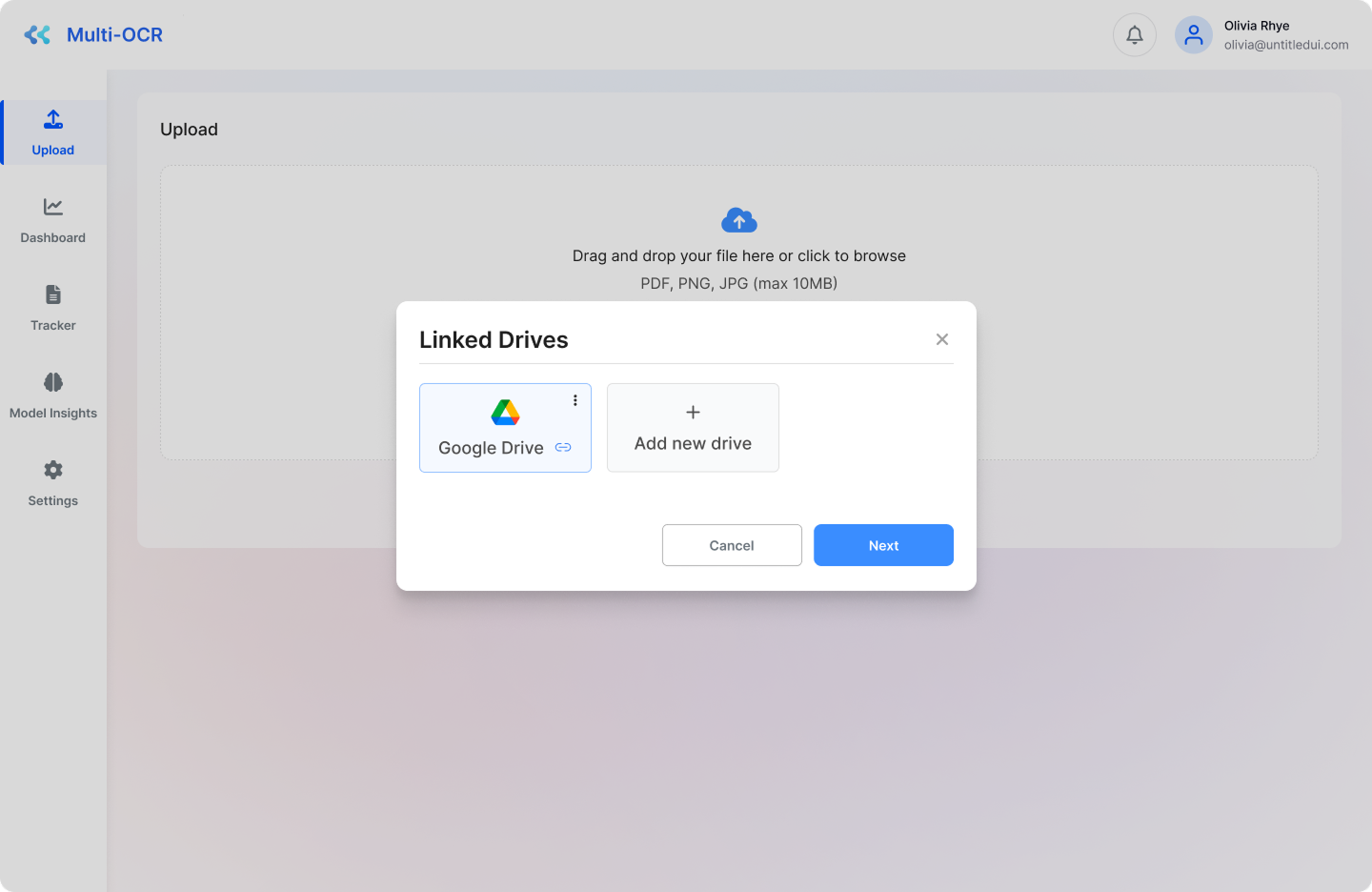Click the Upload page heading
Image resolution: width=1372 pixels, height=892 pixels.
189,130
